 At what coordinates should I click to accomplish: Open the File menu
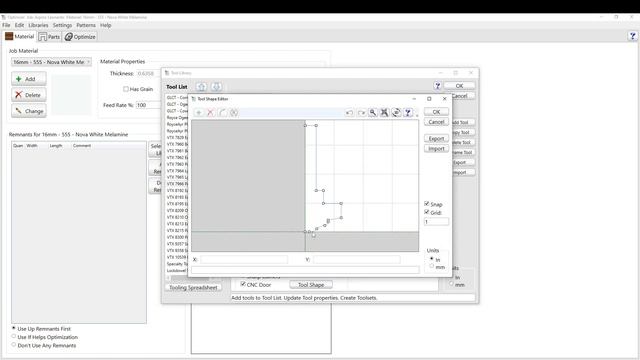click(6, 25)
